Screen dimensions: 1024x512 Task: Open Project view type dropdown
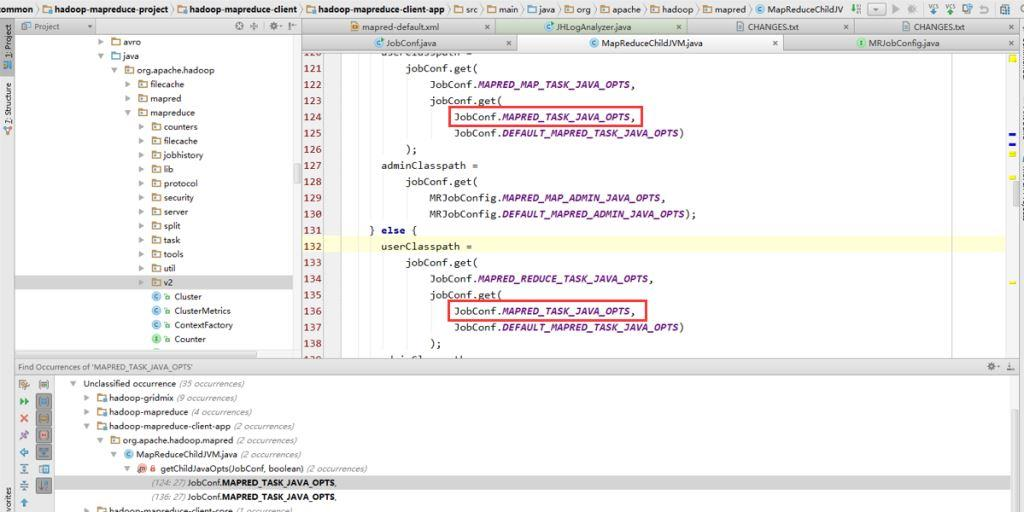pyautogui.click(x=57, y=26)
